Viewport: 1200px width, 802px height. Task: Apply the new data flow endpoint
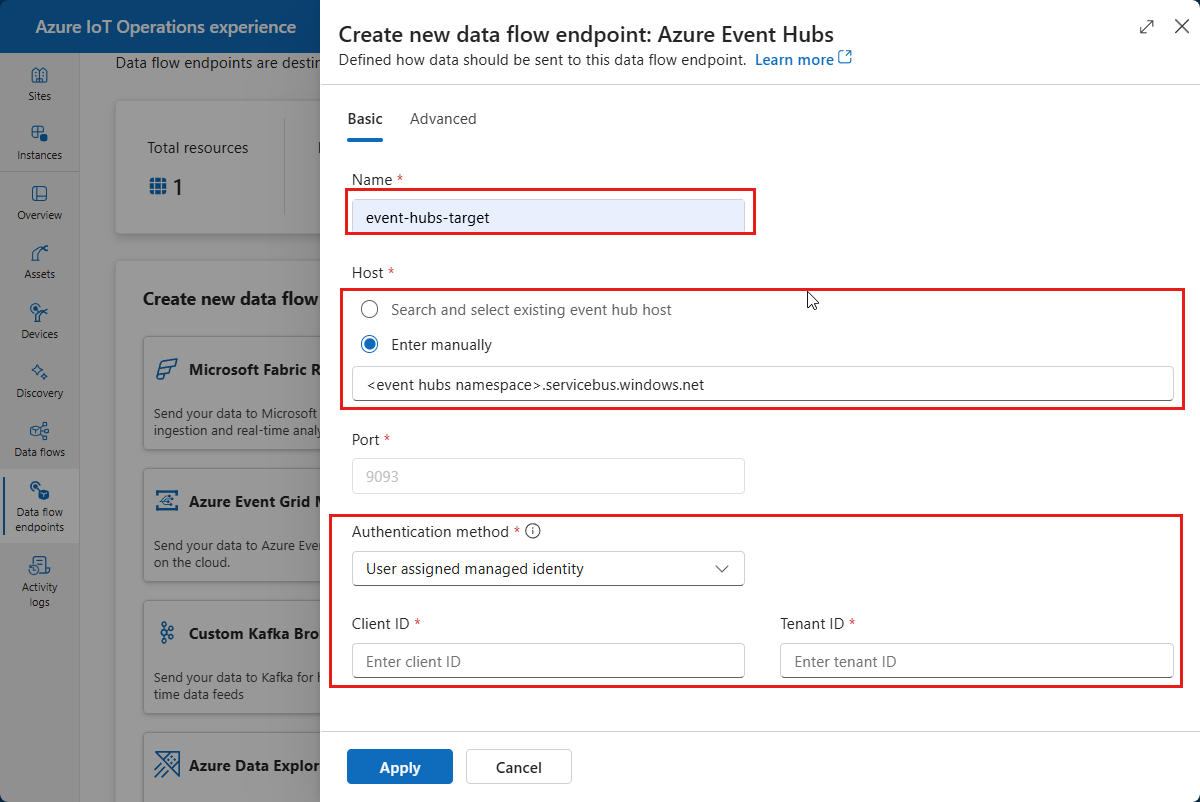click(399, 766)
